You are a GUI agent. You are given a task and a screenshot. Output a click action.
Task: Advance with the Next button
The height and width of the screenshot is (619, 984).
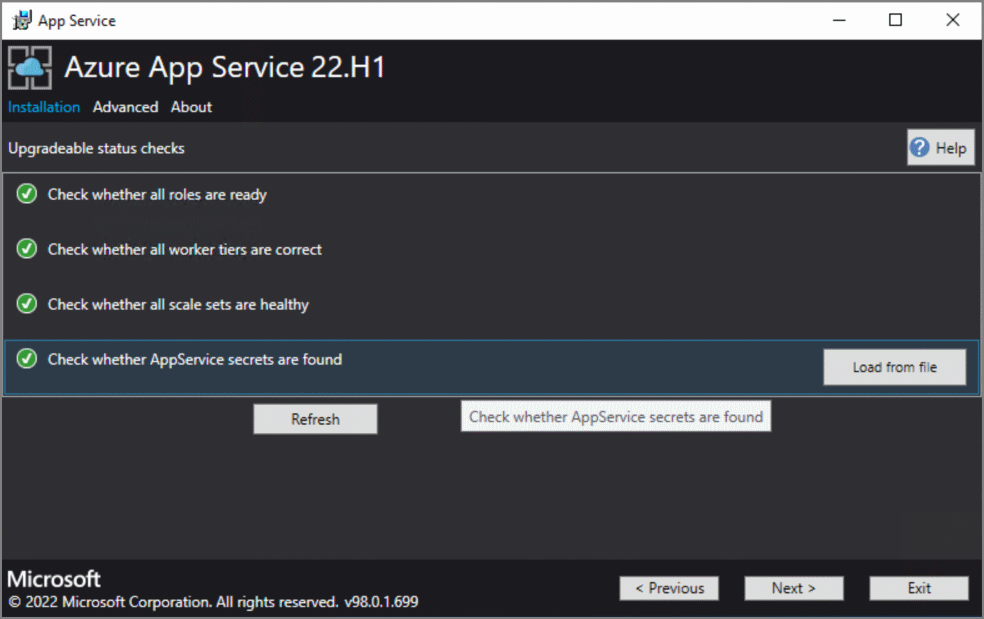point(793,588)
